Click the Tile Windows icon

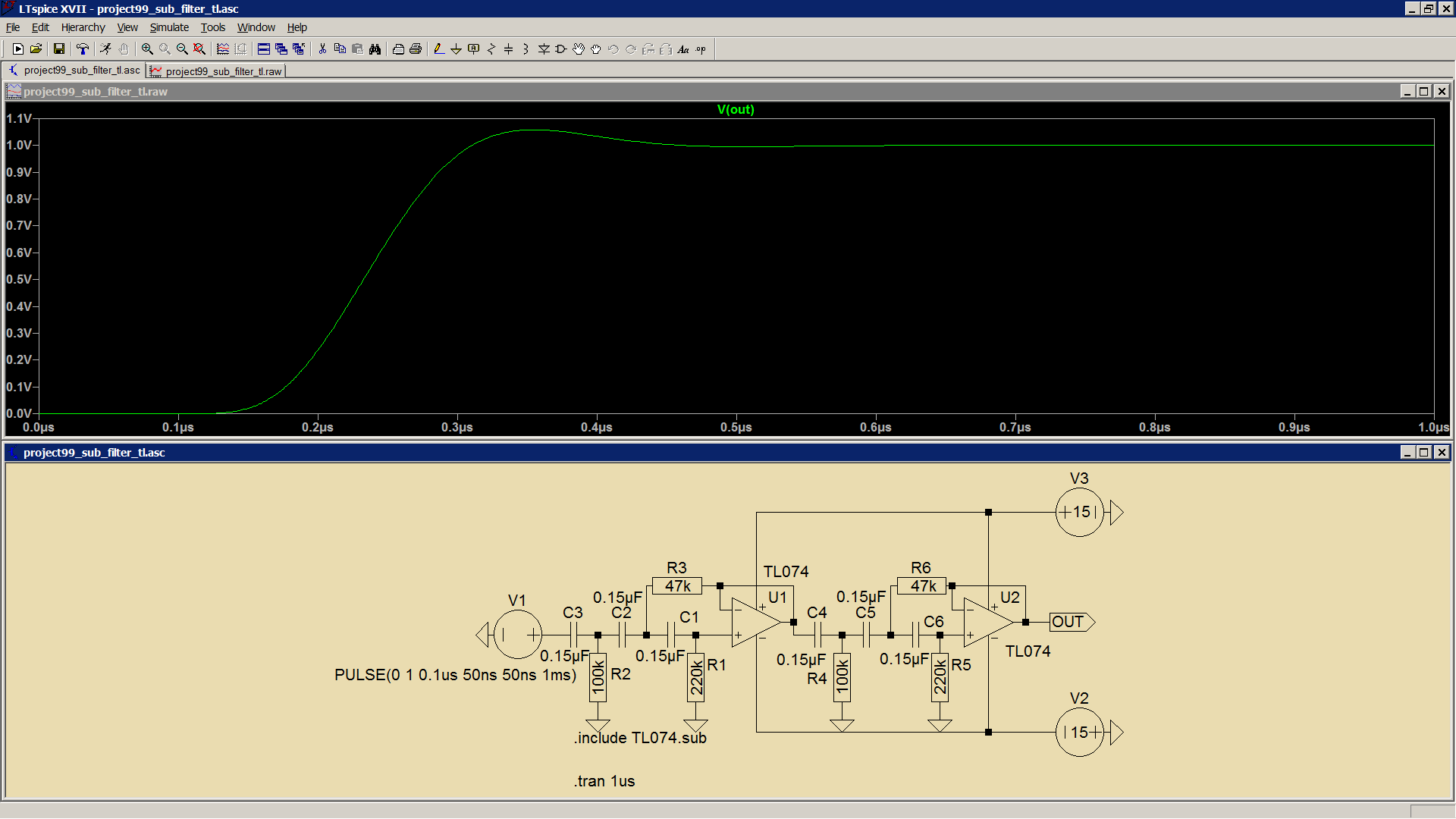click(x=264, y=49)
